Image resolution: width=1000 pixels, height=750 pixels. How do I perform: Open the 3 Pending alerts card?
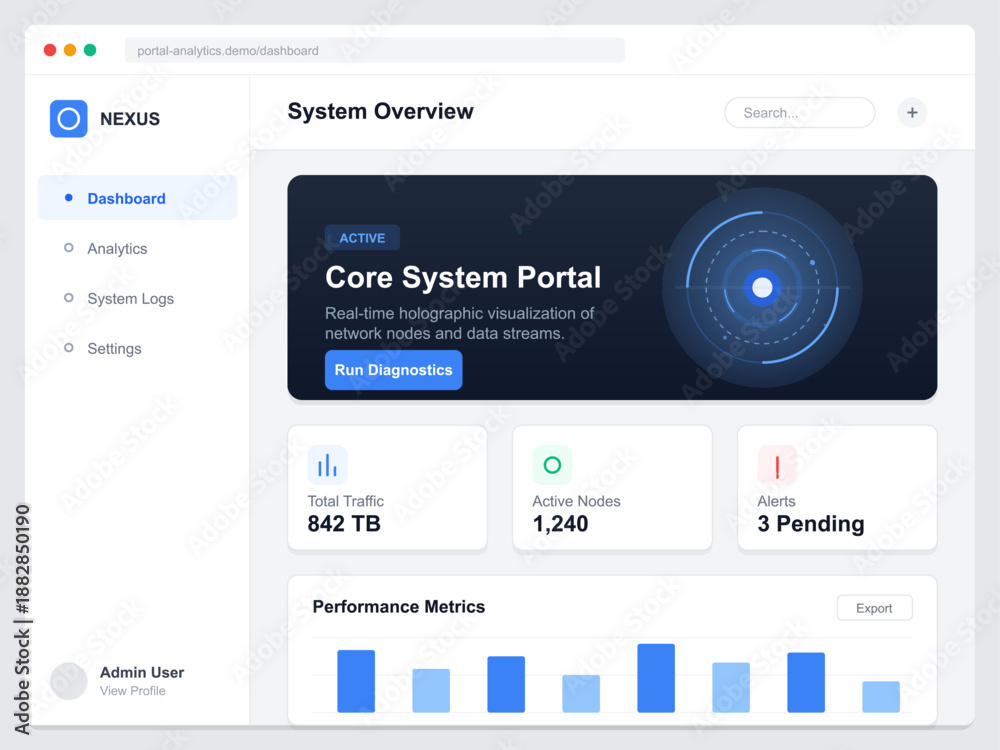[837, 488]
